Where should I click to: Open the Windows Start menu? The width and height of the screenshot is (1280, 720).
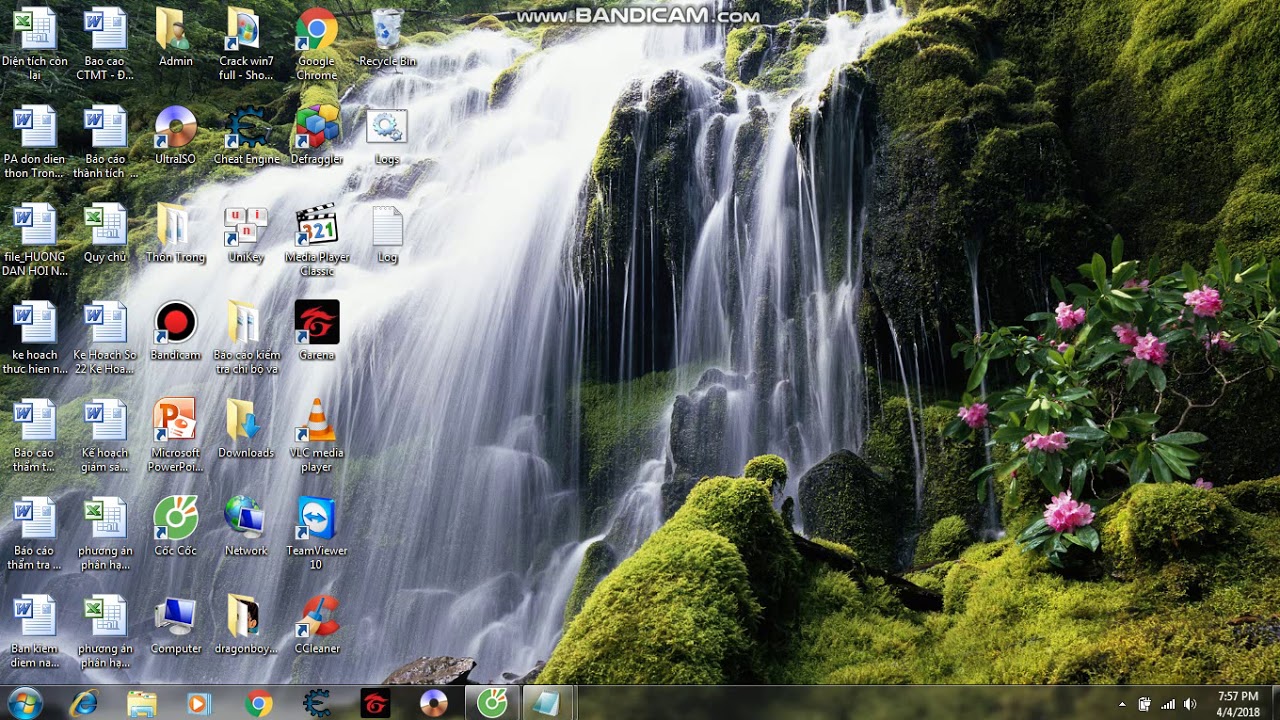(24, 703)
